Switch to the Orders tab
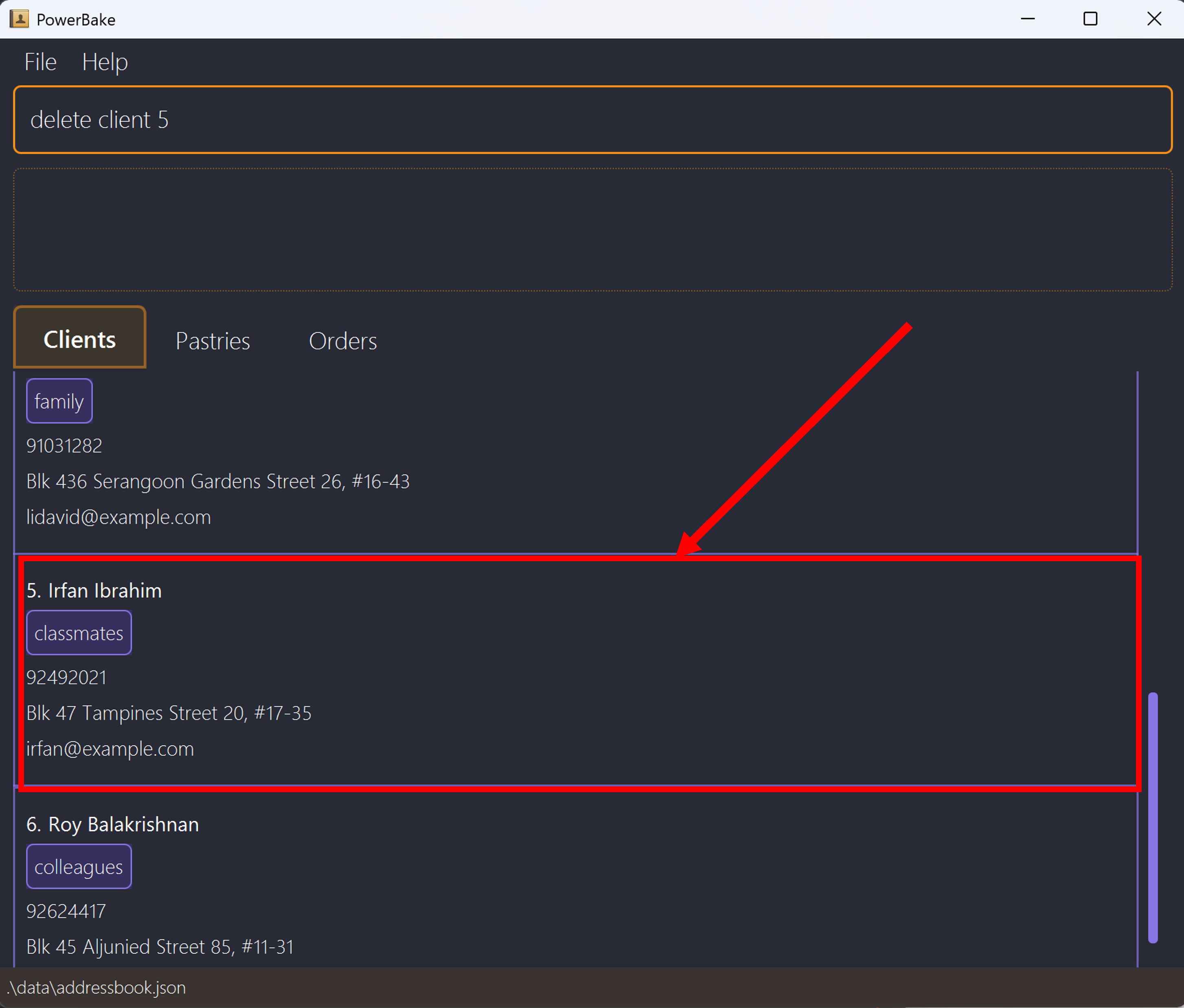This screenshot has width=1184, height=1008. [x=343, y=341]
